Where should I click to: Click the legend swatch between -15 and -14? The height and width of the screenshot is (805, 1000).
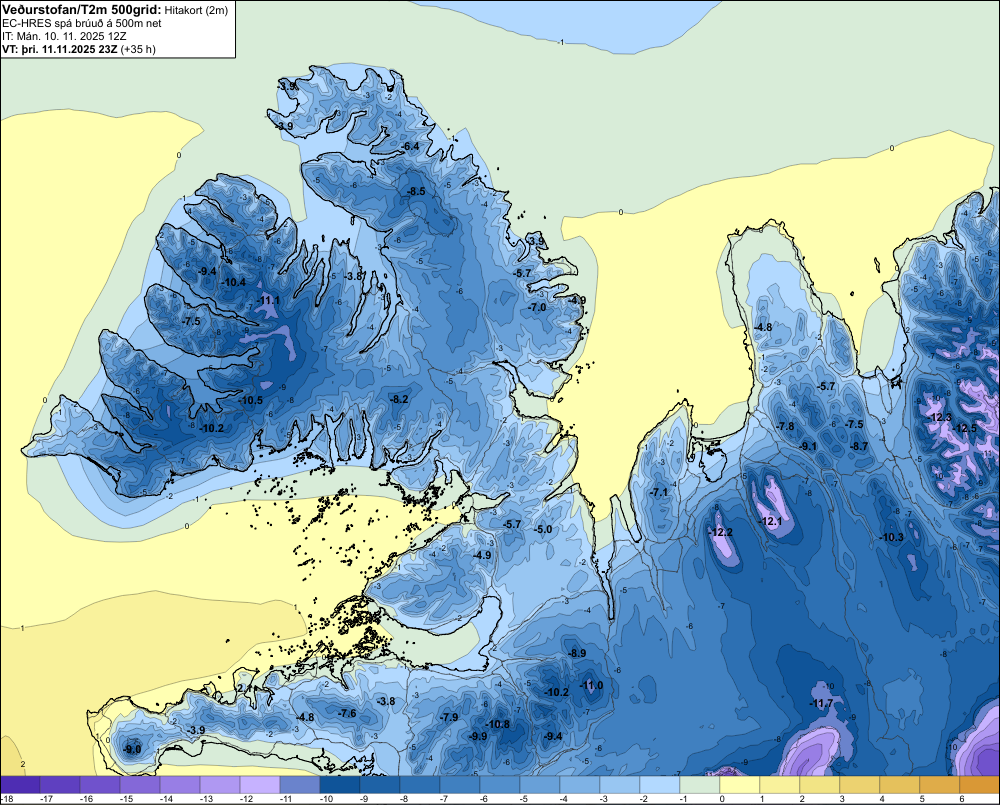pyautogui.click(x=140, y=785)
